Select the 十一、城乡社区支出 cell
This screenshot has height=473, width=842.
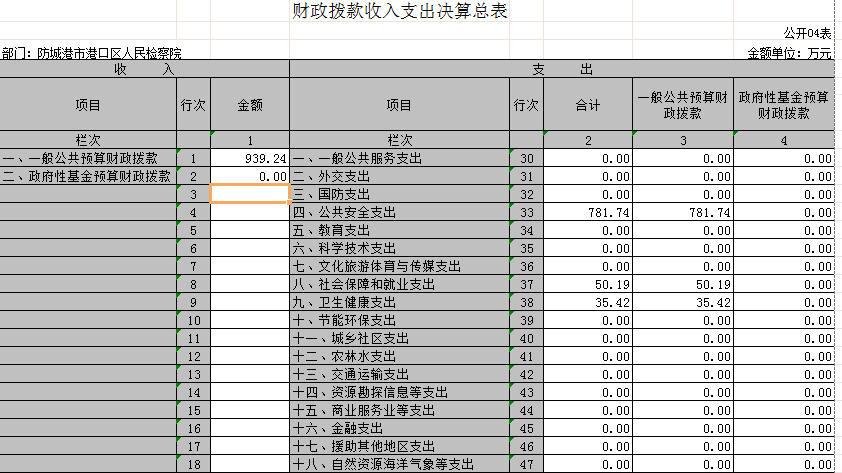(x=400, y=338)
